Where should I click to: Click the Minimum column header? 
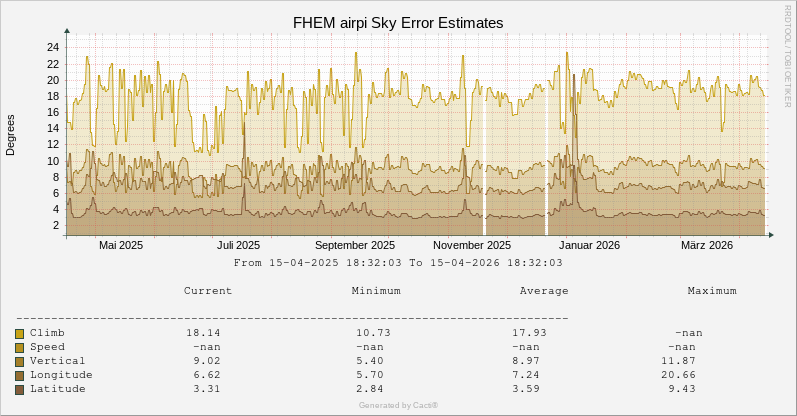click(376, 291)
